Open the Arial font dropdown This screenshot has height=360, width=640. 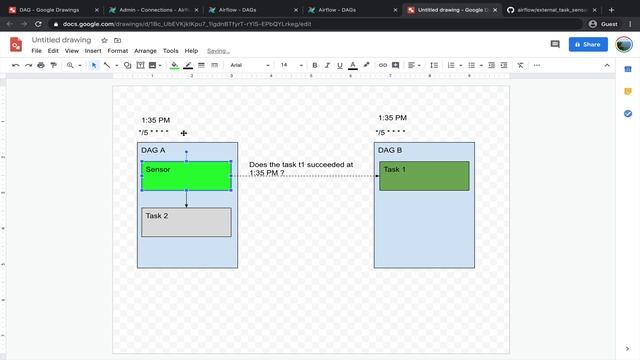point(250,65)
